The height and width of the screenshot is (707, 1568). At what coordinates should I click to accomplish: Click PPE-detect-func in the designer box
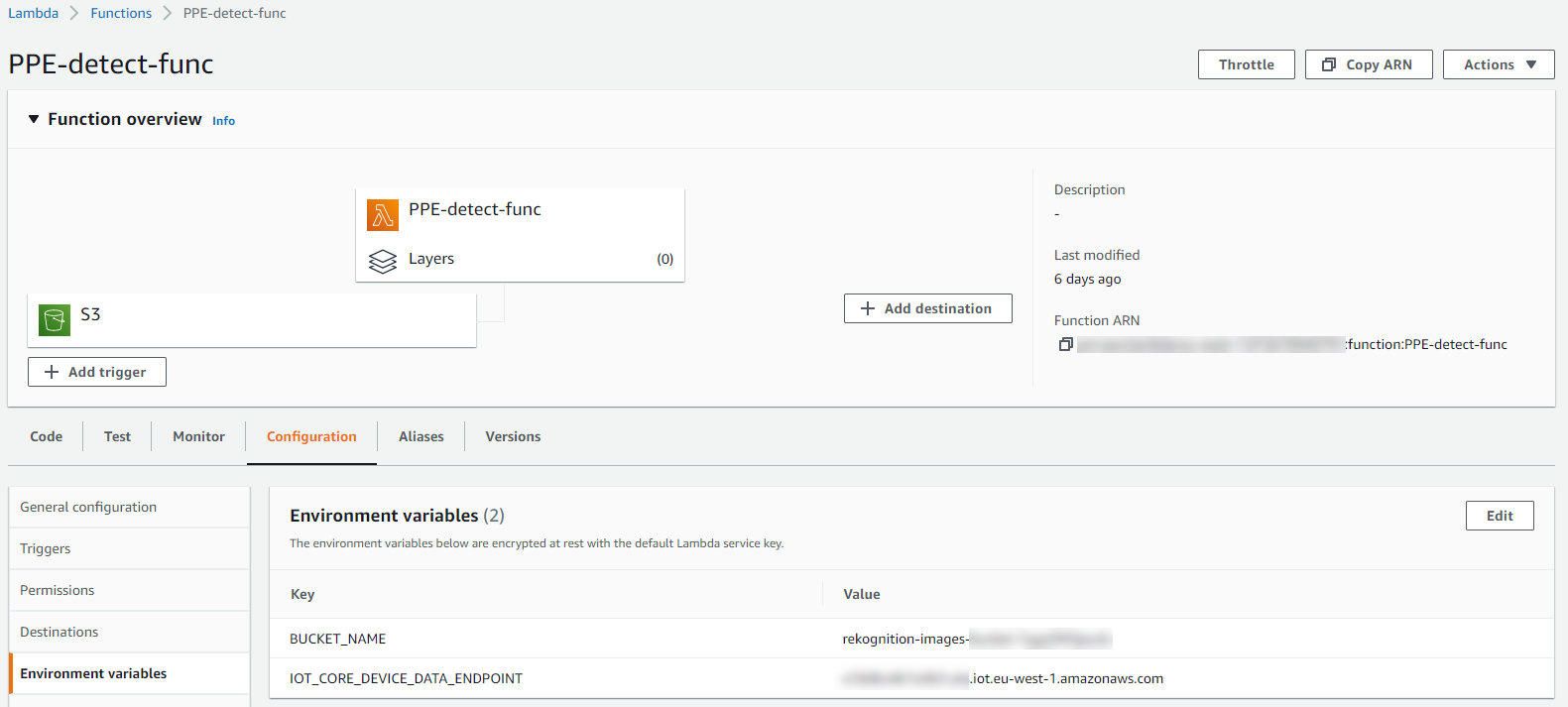tap(475, 209)
